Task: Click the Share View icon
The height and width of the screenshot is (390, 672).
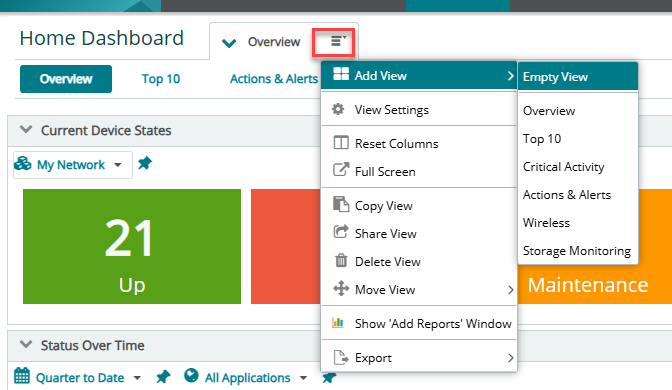Action: click(341, 232)
